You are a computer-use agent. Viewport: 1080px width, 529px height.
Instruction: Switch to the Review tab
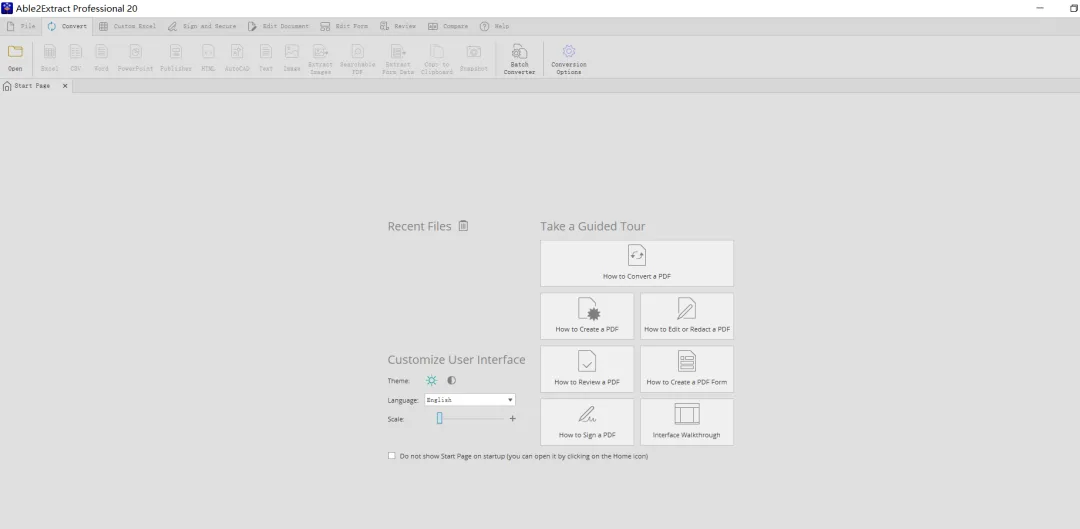click(398, 26)
